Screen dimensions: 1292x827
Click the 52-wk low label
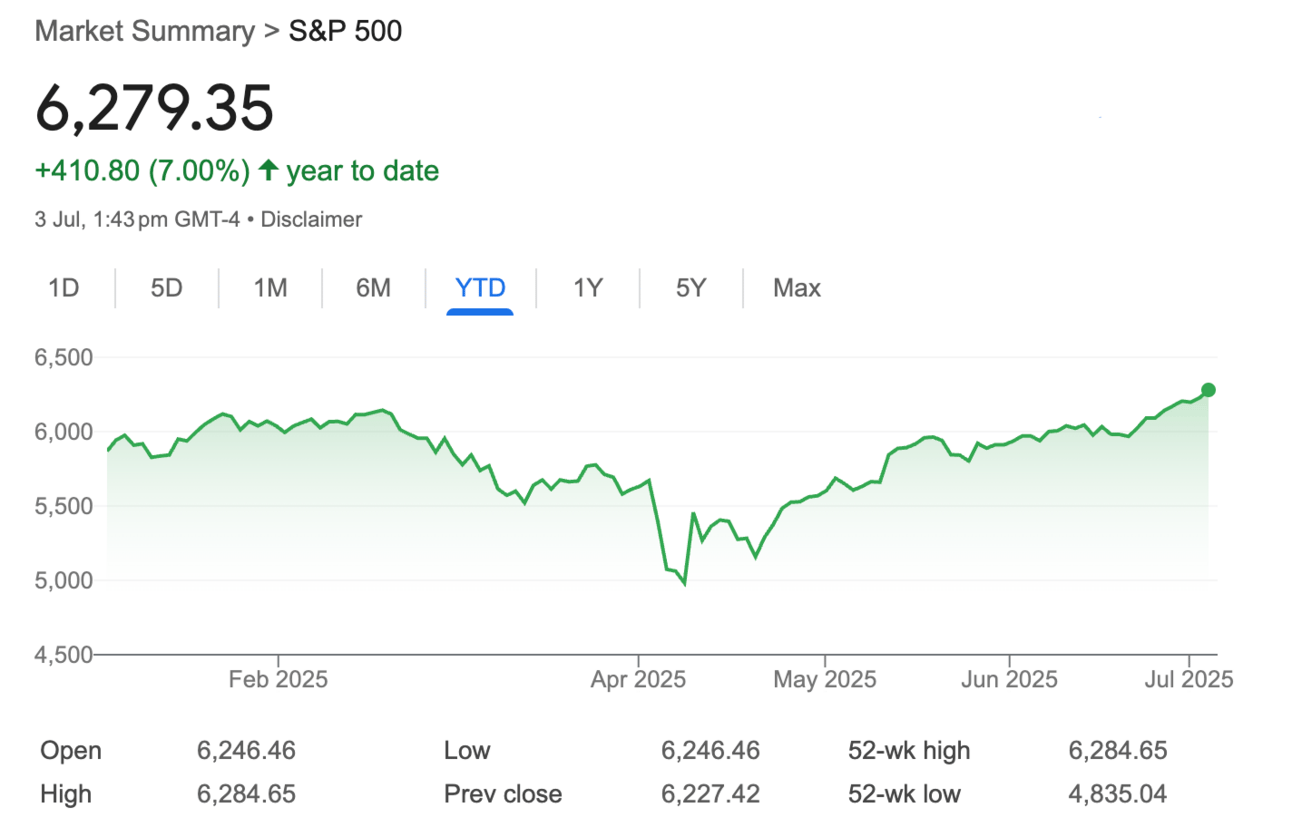point(904,795)
